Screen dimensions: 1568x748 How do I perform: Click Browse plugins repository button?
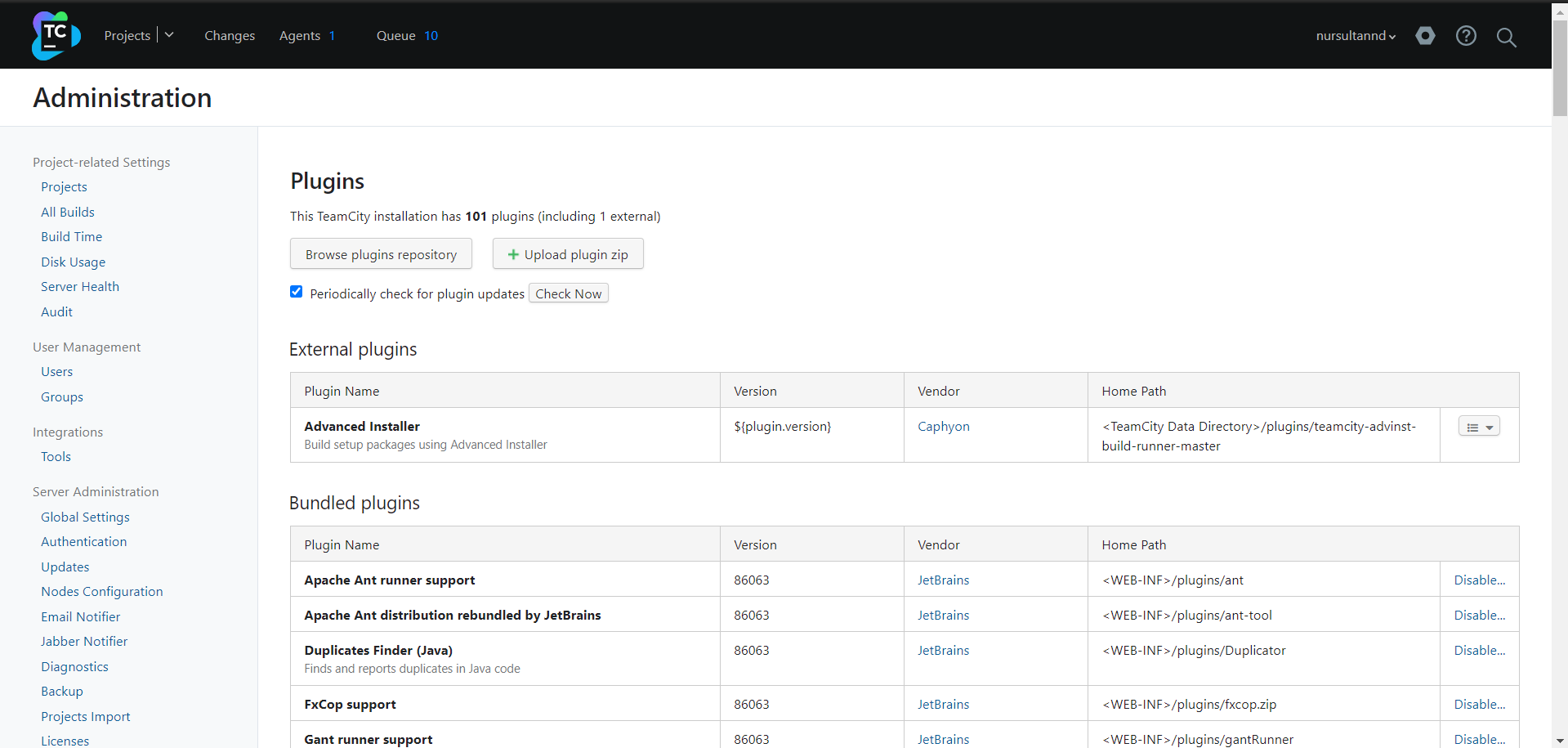pos(381,254)
